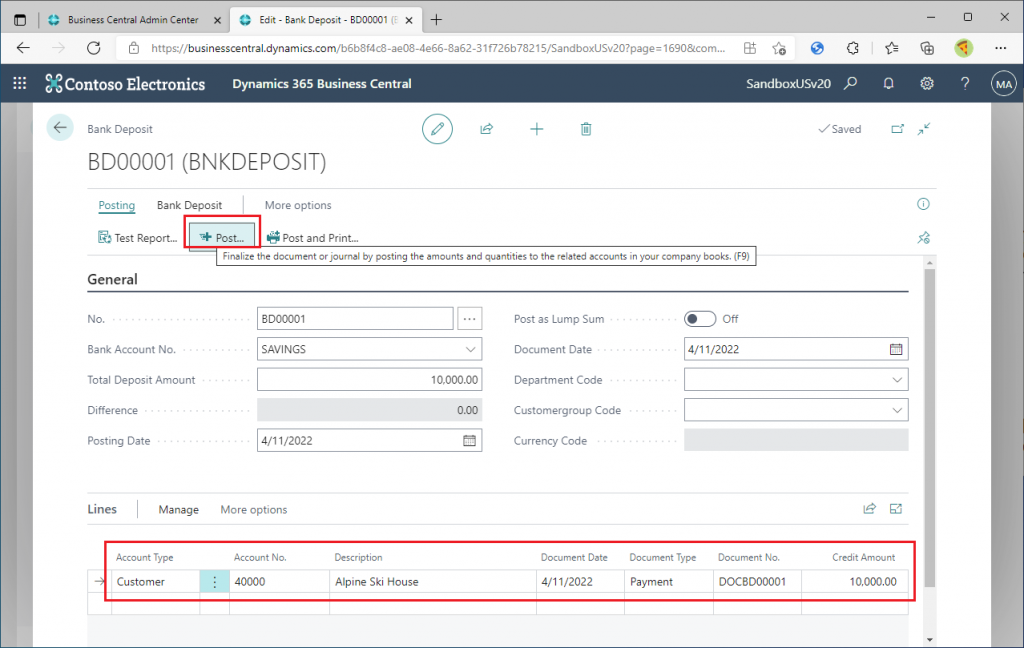
Task: Open a new browser tab
Action: tap(436, 20)
